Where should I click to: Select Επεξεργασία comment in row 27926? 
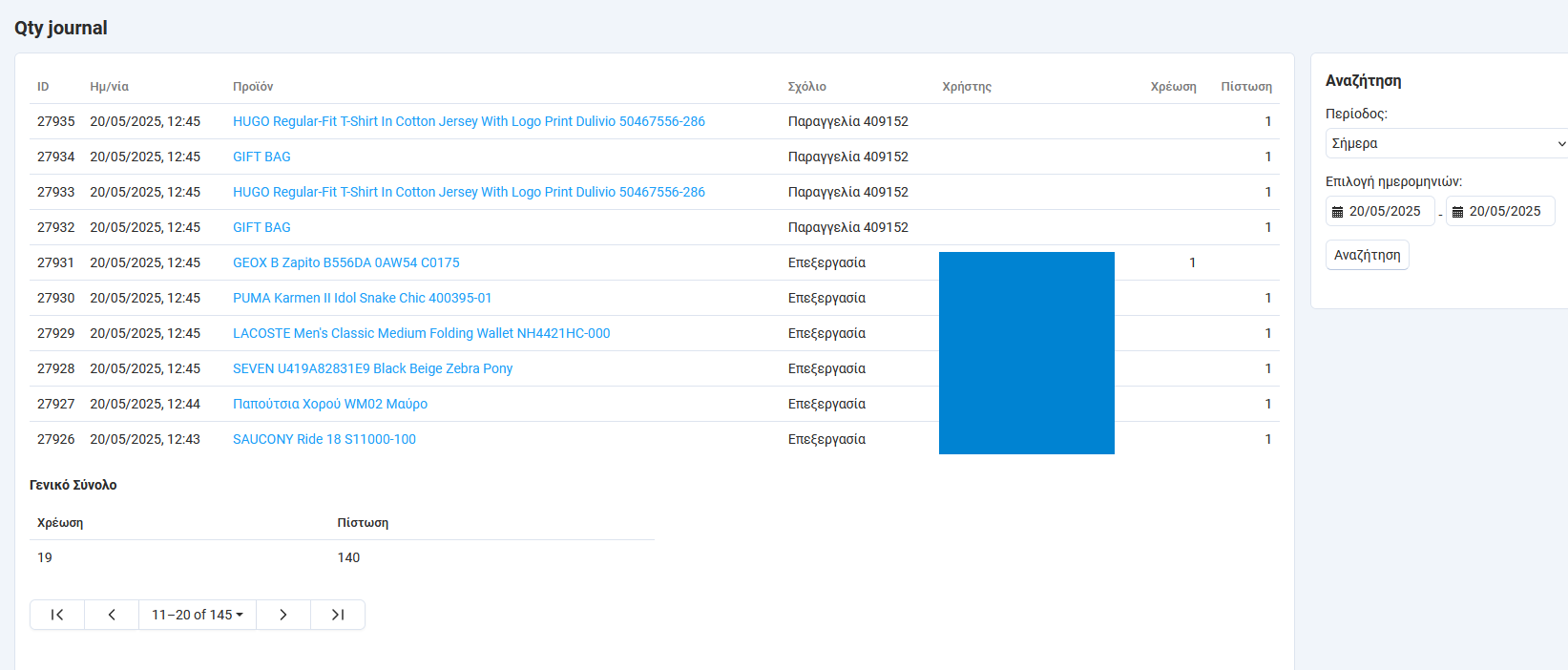(826, 439)
